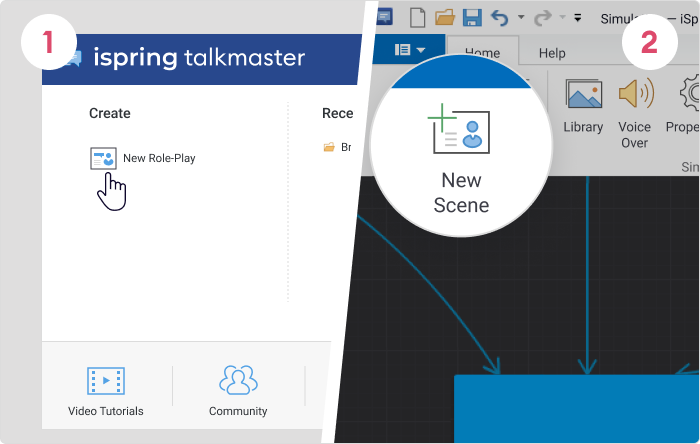Open Voice Over speaker icon
The height and width of the screenshot is (444, 700).
[636, 93]
